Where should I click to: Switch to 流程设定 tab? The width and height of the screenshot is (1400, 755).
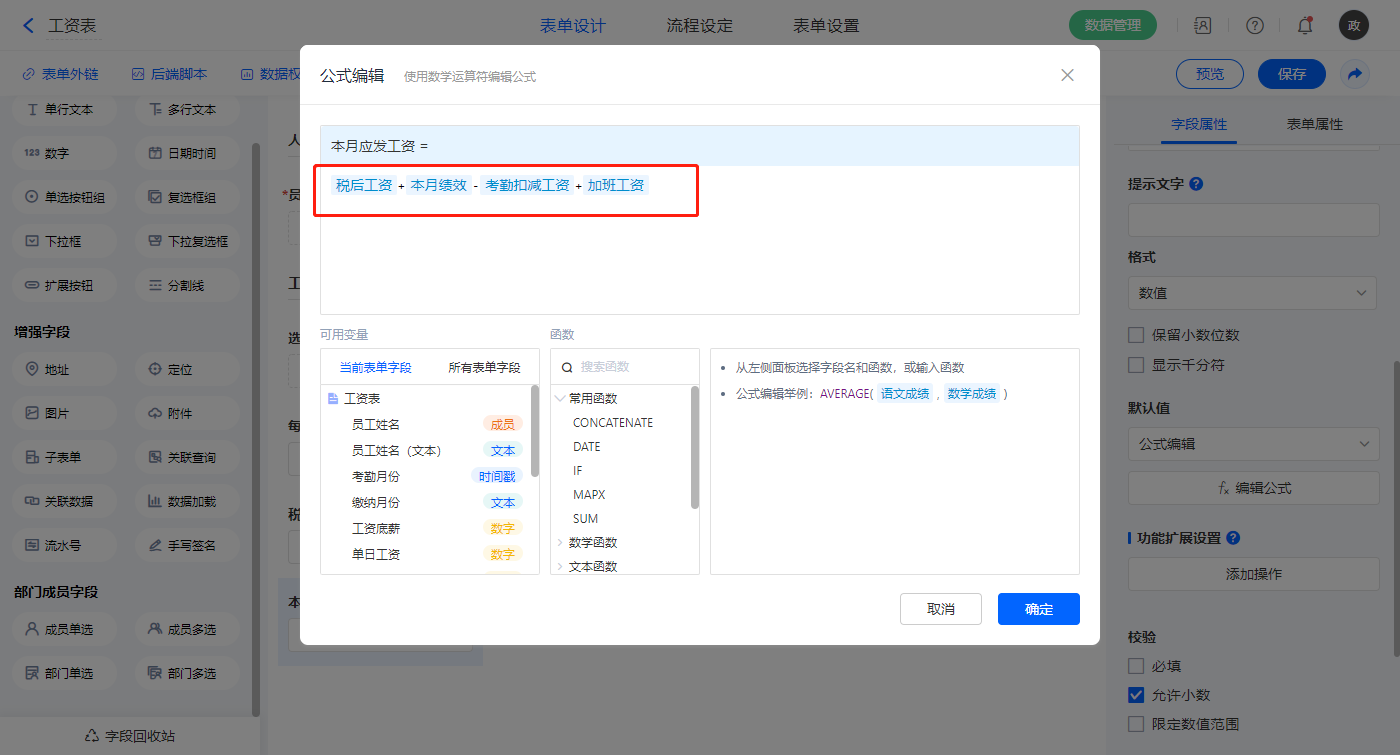coord(699,26)
